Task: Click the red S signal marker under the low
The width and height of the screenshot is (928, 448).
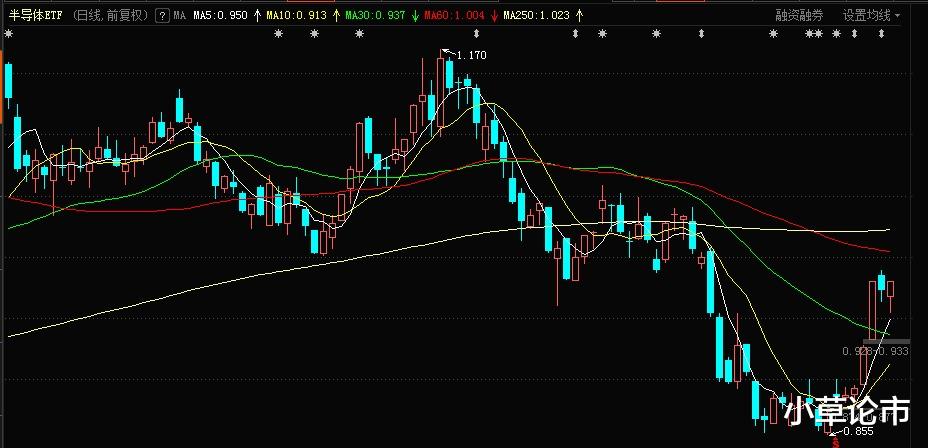Action: click(x=836, y=441)
